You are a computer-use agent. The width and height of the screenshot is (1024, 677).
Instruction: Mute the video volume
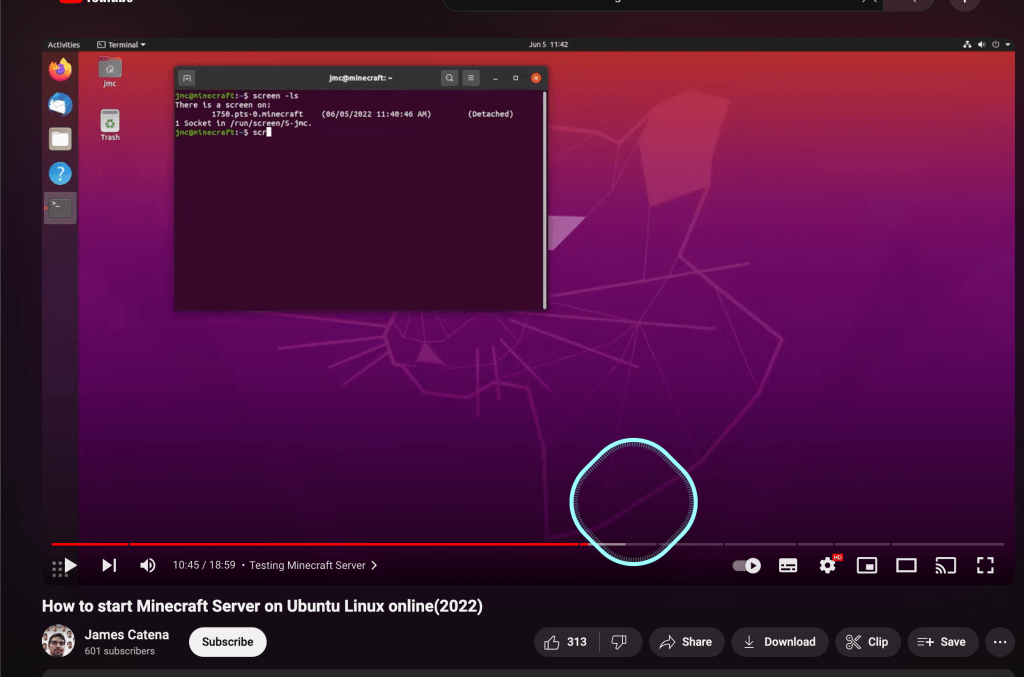(x=148, y=565)
